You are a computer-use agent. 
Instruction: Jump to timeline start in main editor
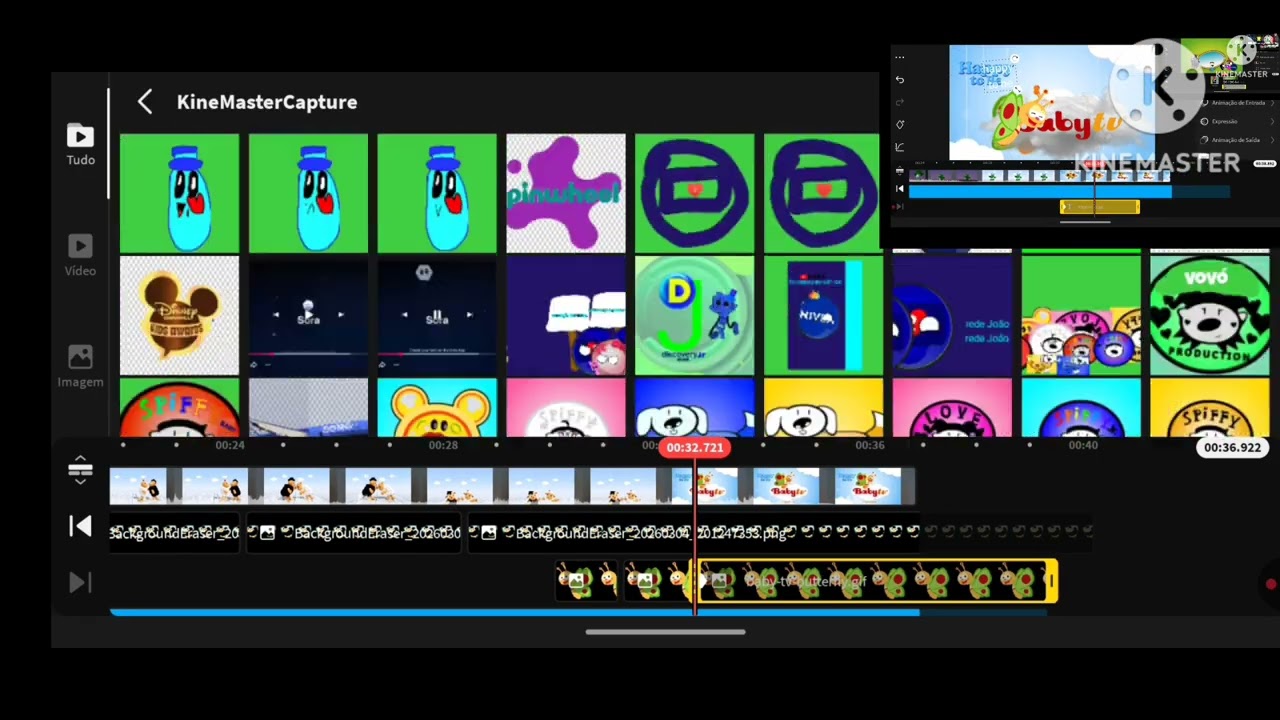click(x=80, y=526)
